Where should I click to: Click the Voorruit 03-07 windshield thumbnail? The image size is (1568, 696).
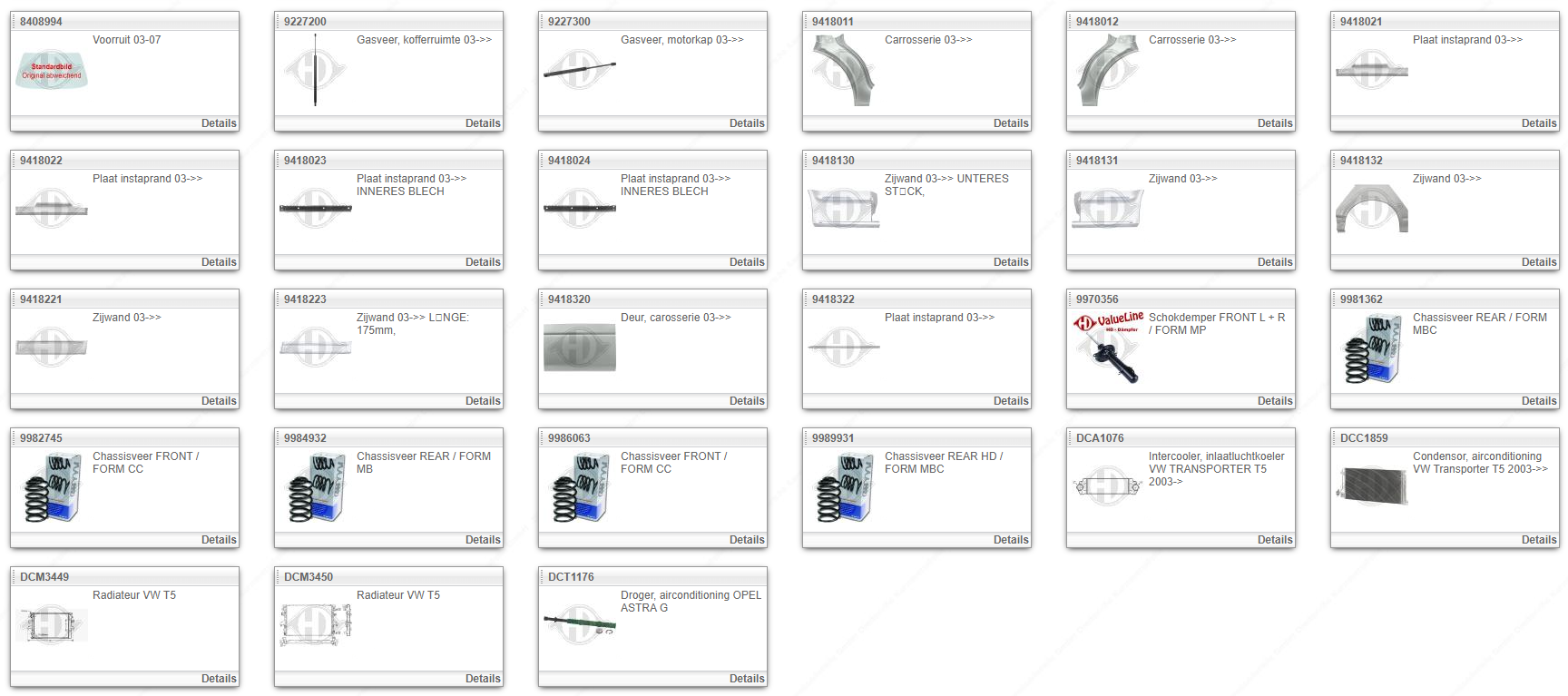[x=52, y=70]
